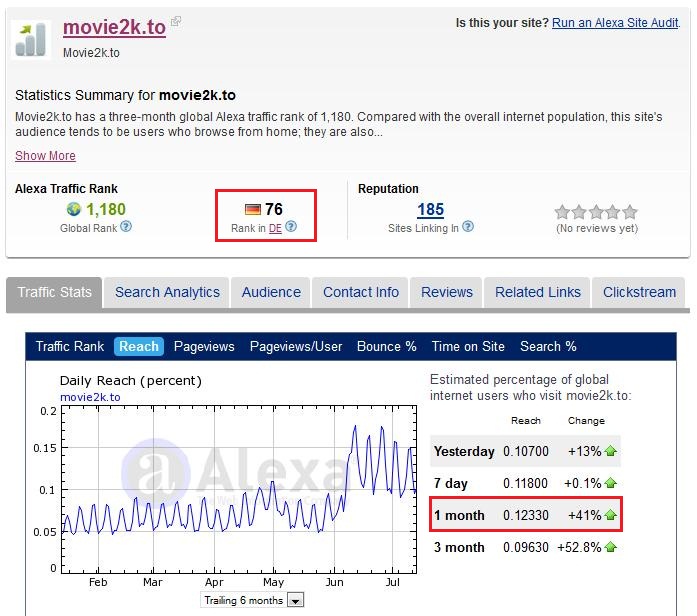Click the 1,180 global rank number
The height and width of the screenshot is (616, 697).
click(106, 209)
